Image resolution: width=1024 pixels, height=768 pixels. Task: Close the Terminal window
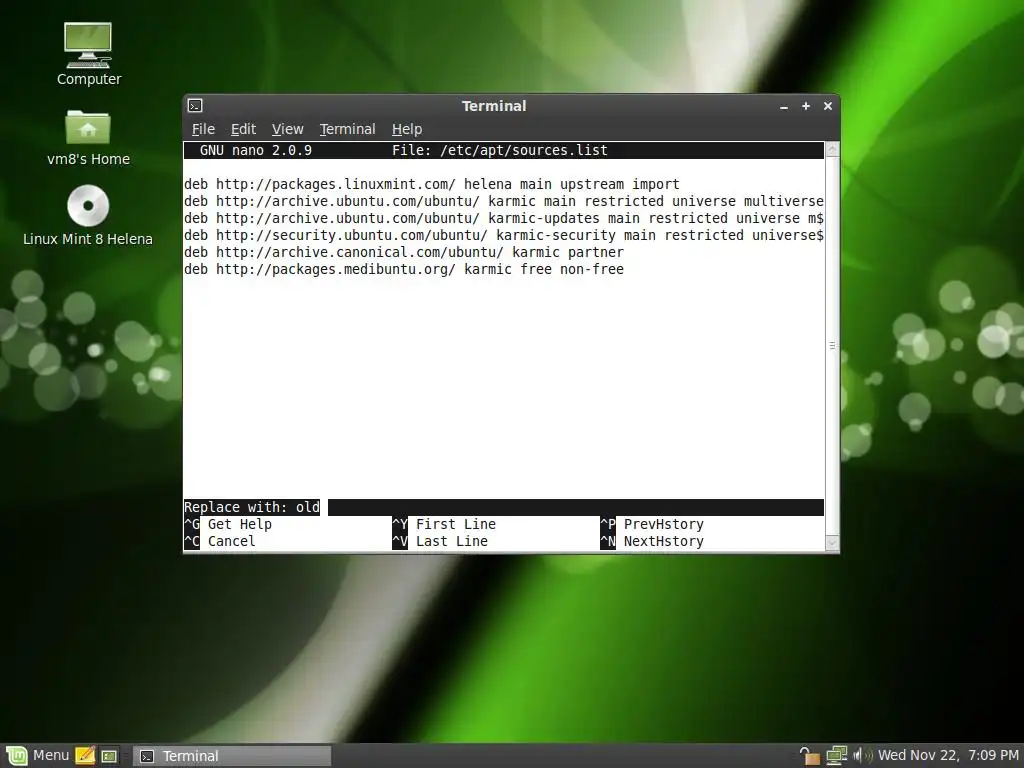tap(827, 106)
